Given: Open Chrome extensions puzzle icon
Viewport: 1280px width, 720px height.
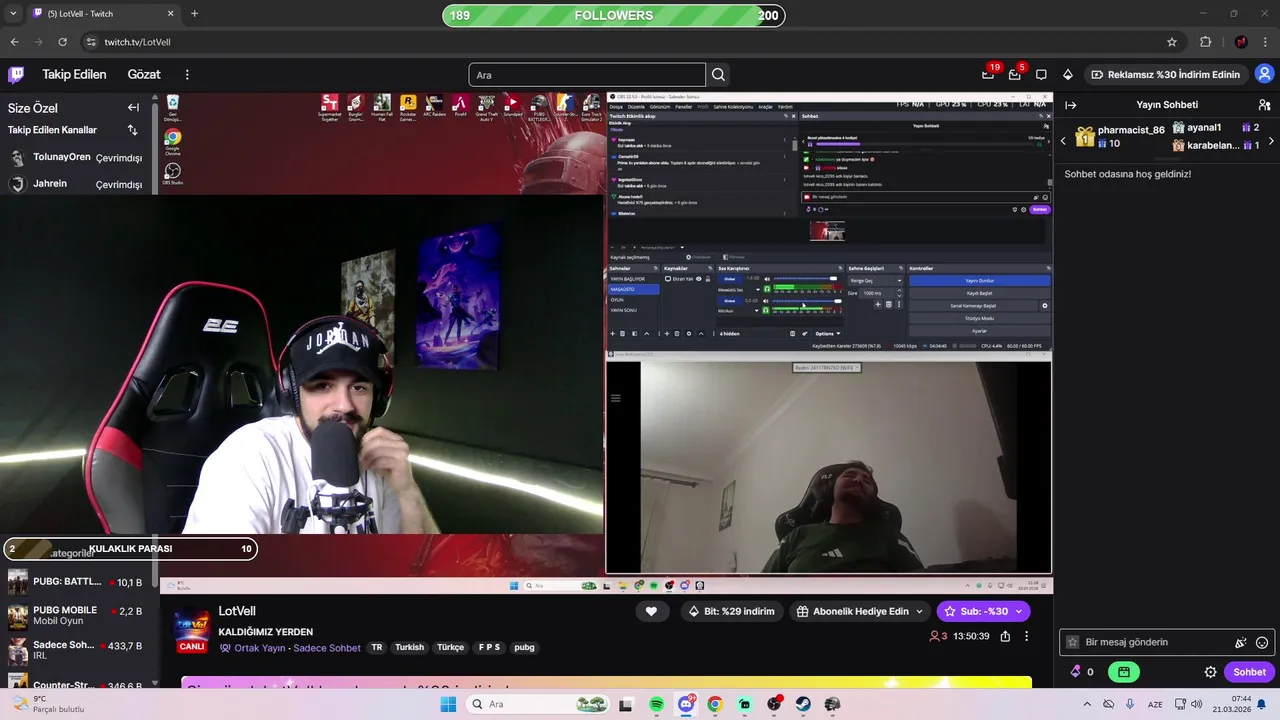Looking at the screenshot, I should click(1205, 42).
